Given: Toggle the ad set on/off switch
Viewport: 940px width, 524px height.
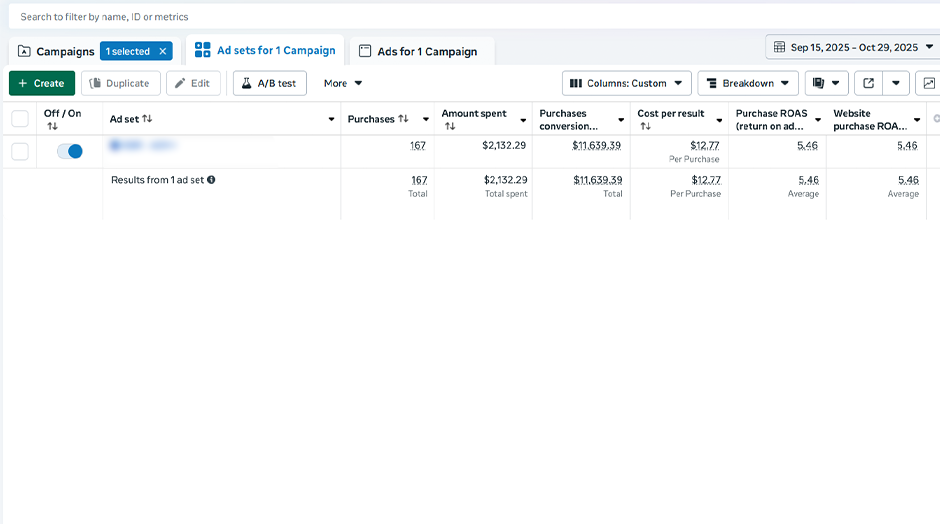Looking at the screenshot, I should click(x=69, y=151).
